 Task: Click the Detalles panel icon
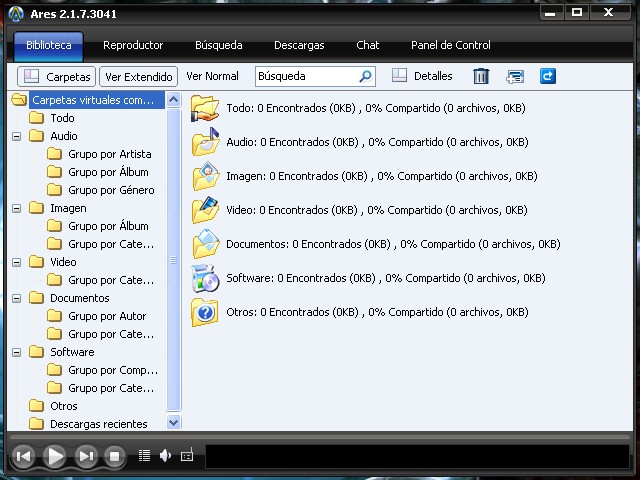(399, 76)
